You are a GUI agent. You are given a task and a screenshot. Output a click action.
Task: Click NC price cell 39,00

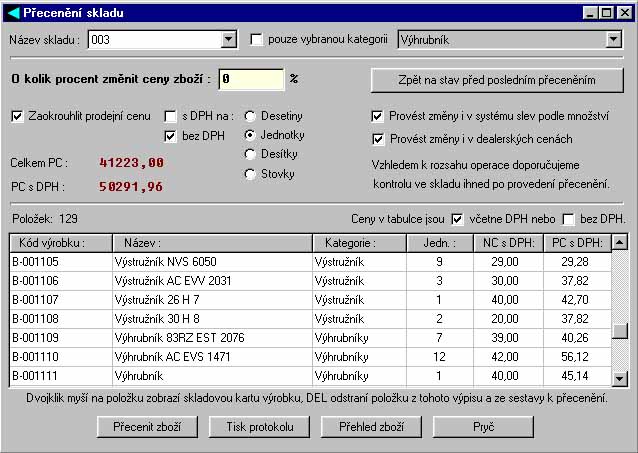point(509,338)
